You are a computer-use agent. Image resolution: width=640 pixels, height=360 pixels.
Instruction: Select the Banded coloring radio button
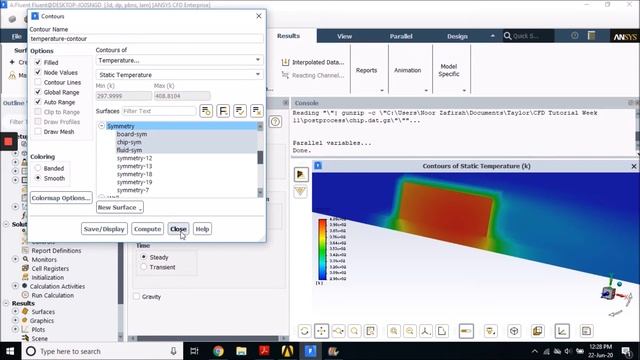[38, 168]
